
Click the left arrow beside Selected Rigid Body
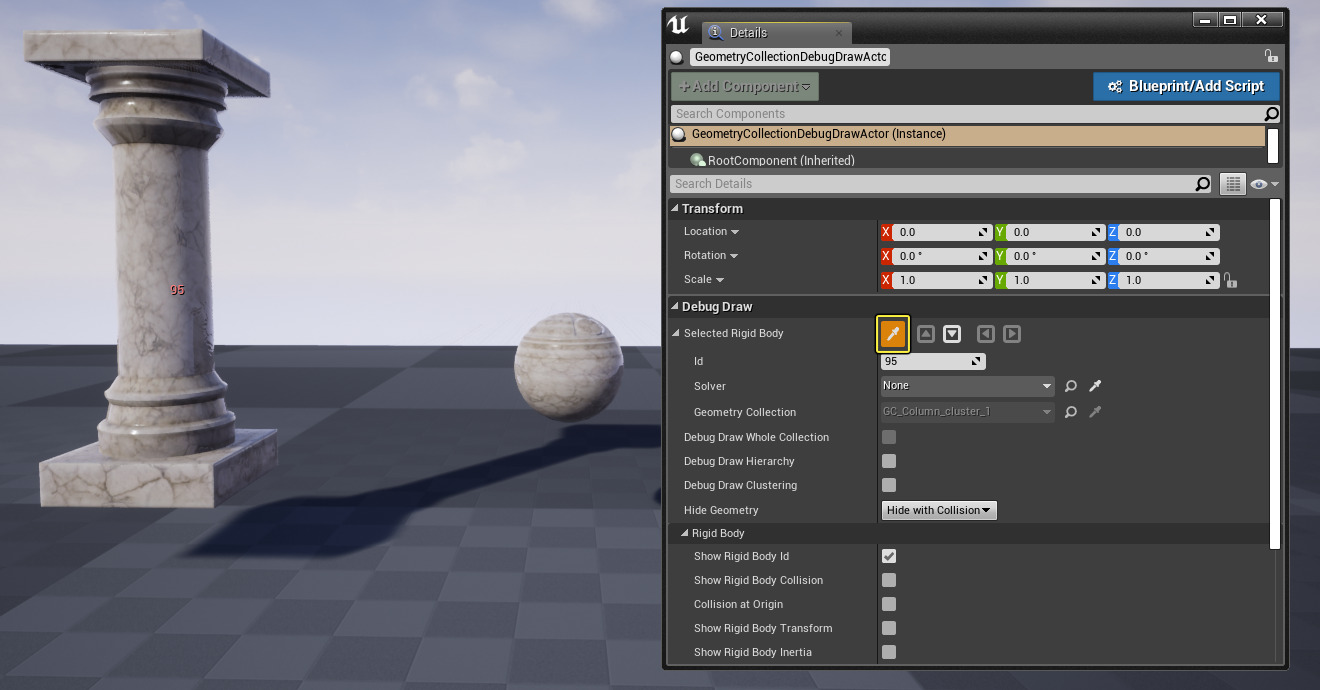(986, 334)
